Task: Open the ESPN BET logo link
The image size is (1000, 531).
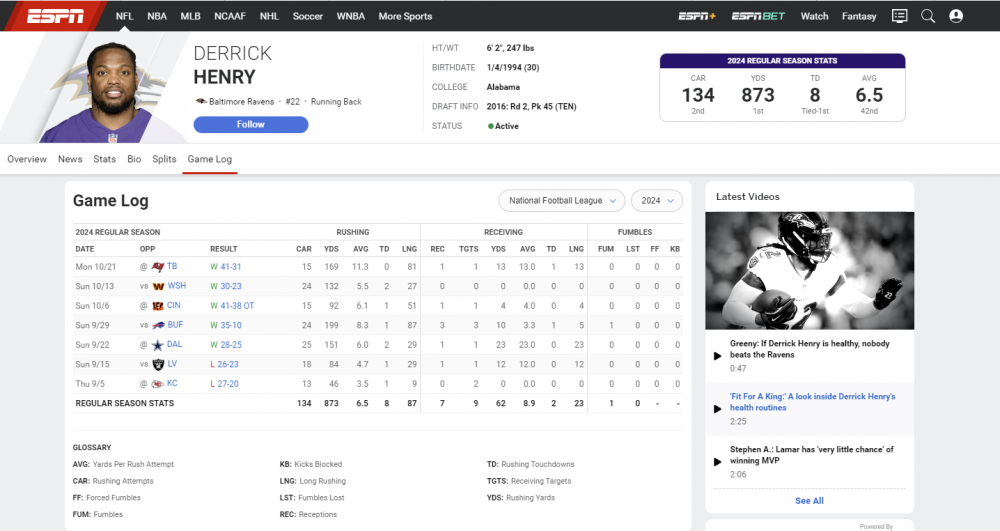Action: pos(758,16)
